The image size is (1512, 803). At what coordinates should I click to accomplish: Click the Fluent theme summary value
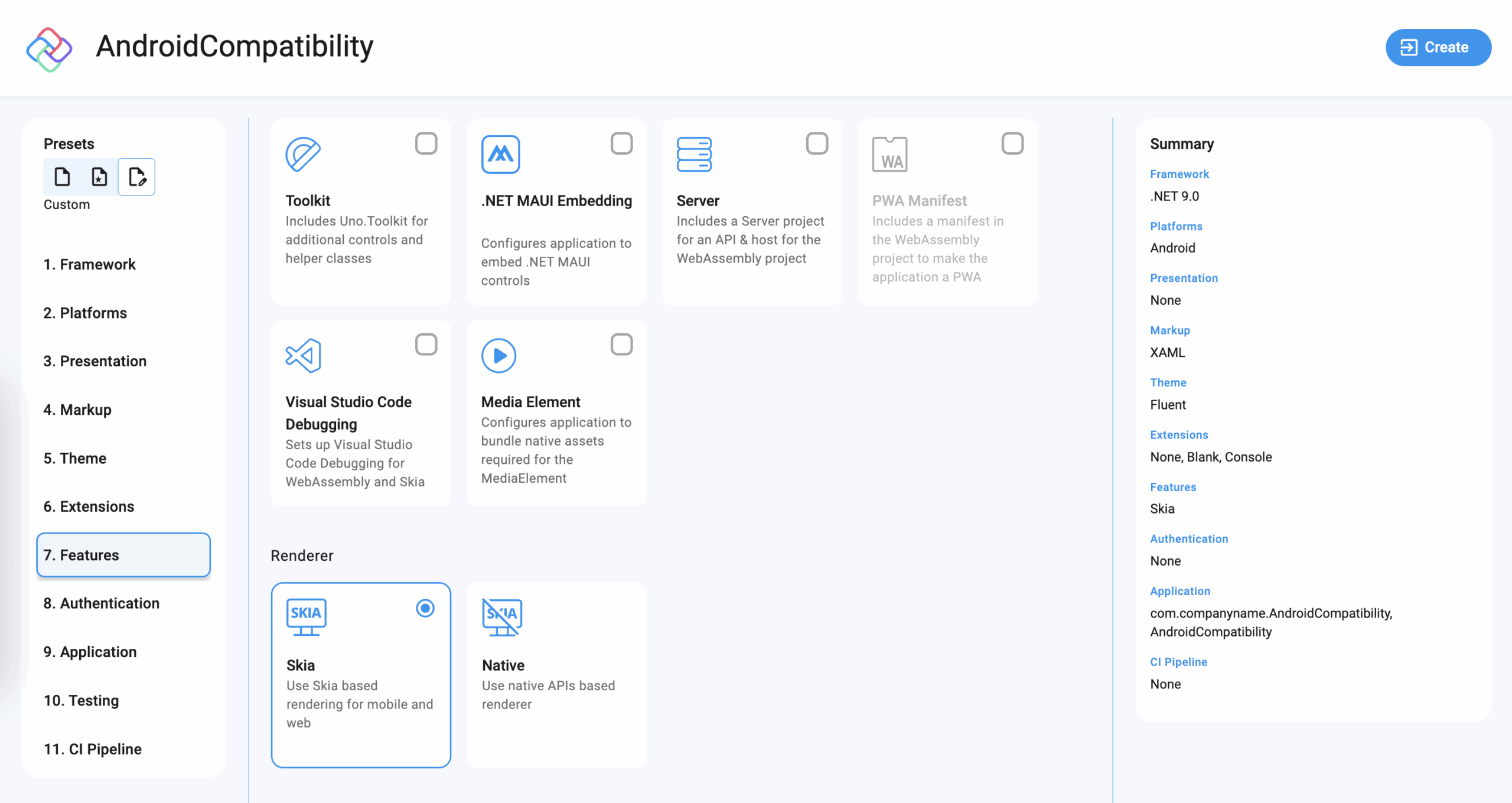(1168, 405)
